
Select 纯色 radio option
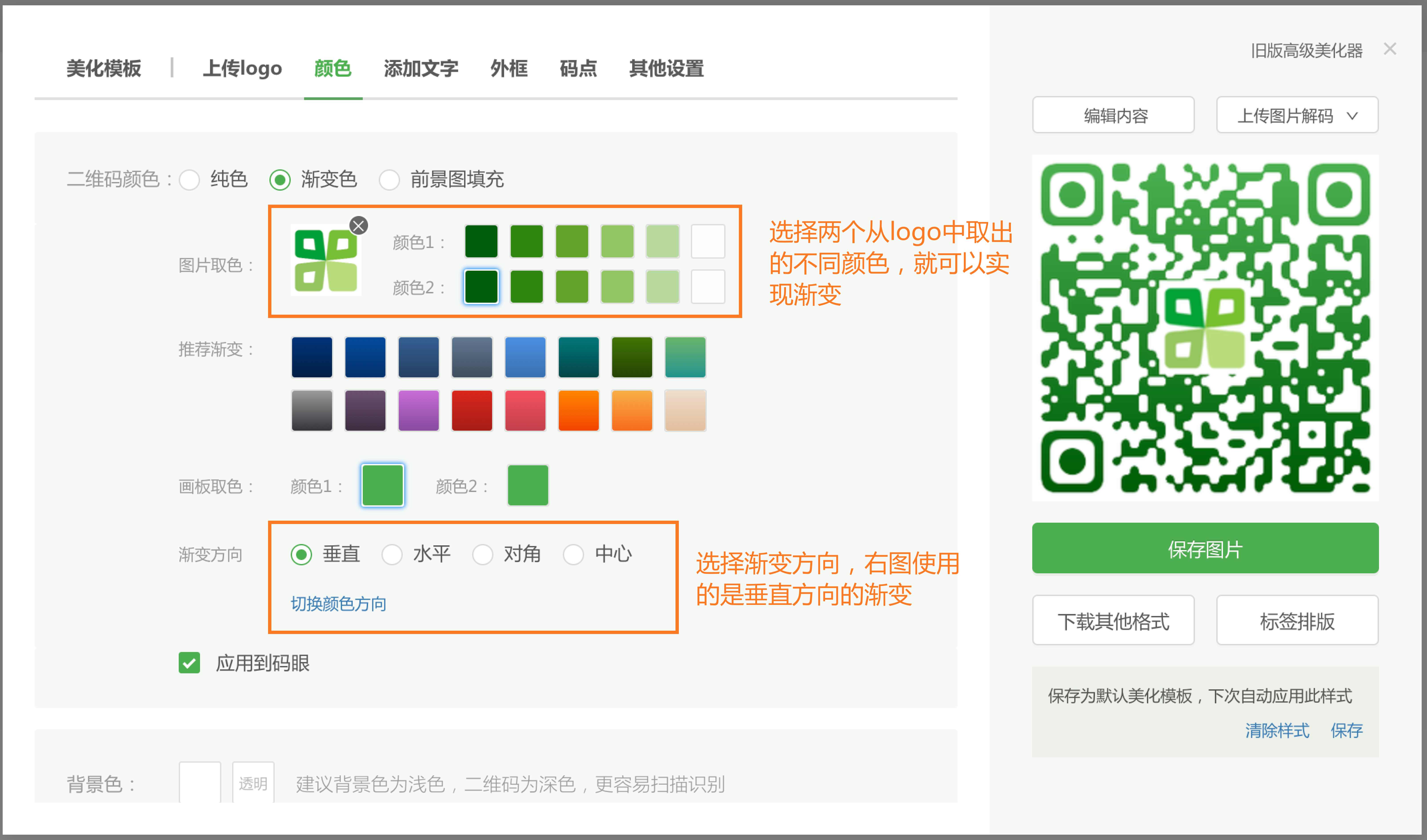[189, 180]
